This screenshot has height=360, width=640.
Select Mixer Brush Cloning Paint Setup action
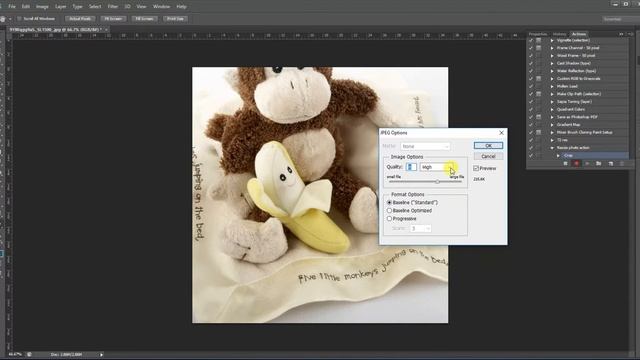point(584,132)
